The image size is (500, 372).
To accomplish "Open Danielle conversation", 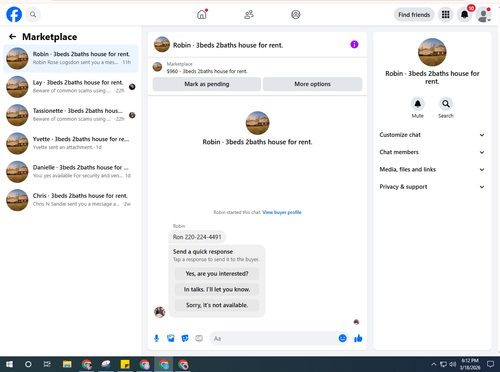I will [x=71, y=172].
